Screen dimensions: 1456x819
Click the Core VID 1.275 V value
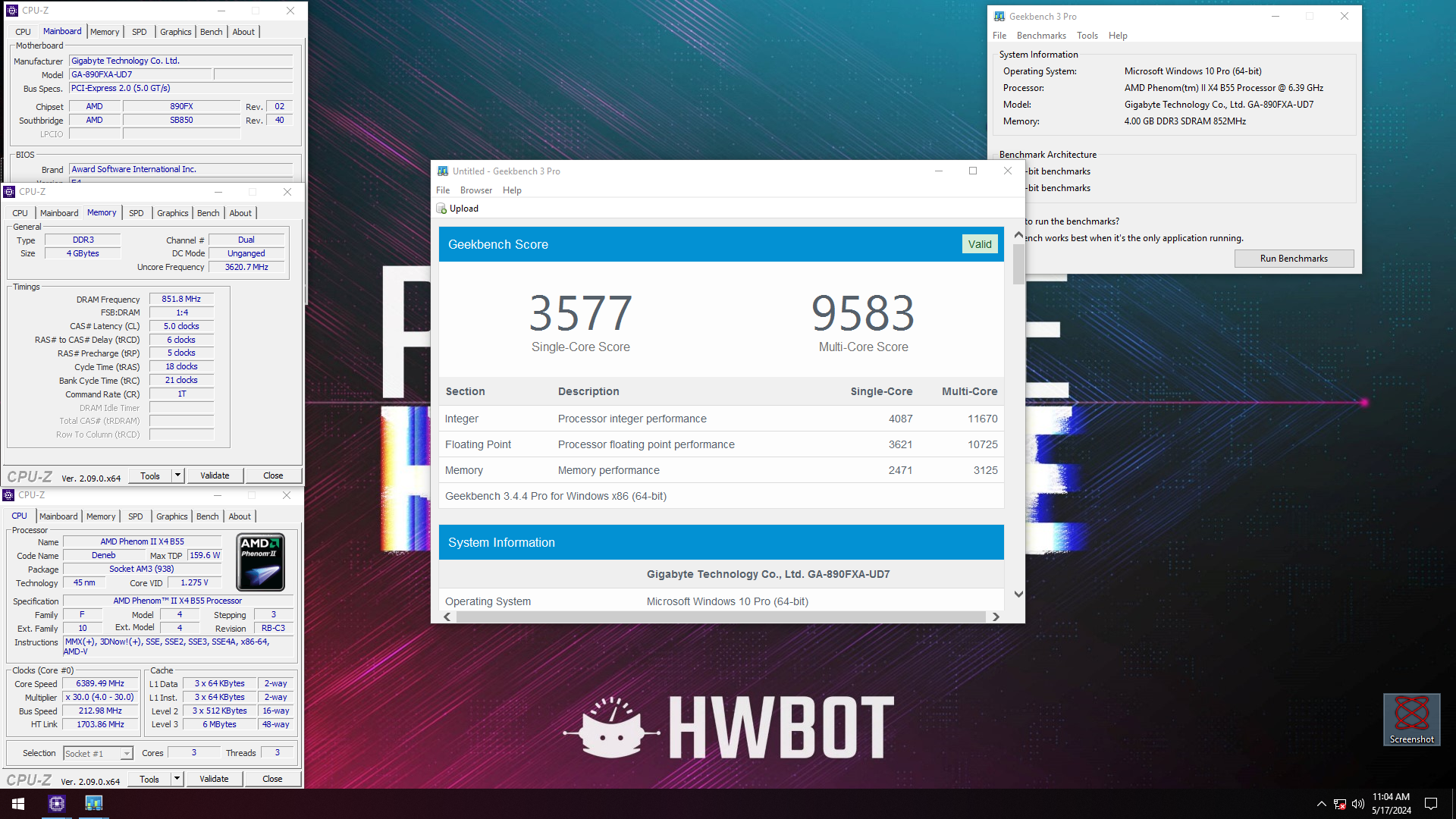pyautogui.click(x=194, y=582)
